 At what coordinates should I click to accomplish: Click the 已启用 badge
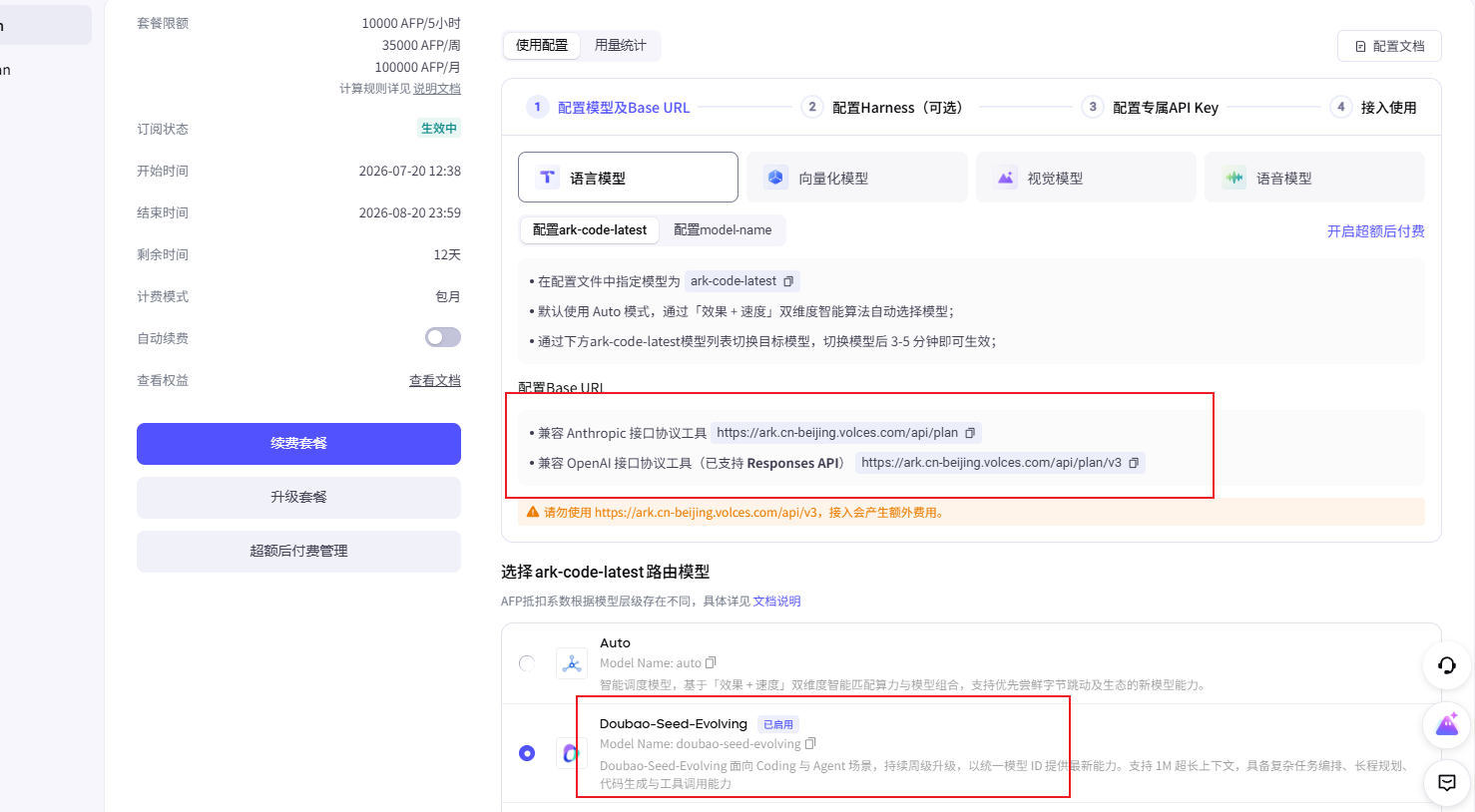pyautogui.click(x=778, y=724)
